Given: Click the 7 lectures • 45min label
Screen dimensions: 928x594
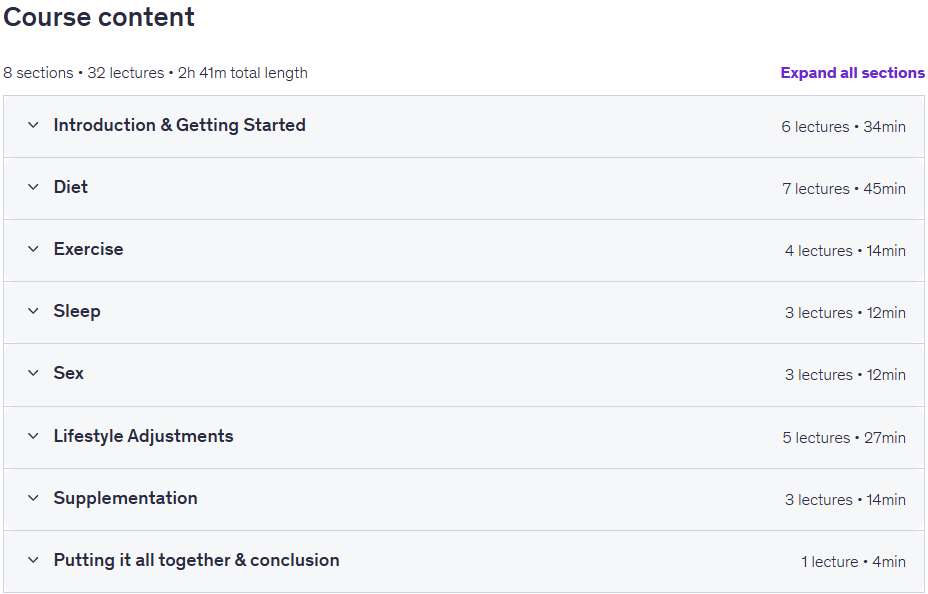Looking at the screenshot, I should [843, 189].
